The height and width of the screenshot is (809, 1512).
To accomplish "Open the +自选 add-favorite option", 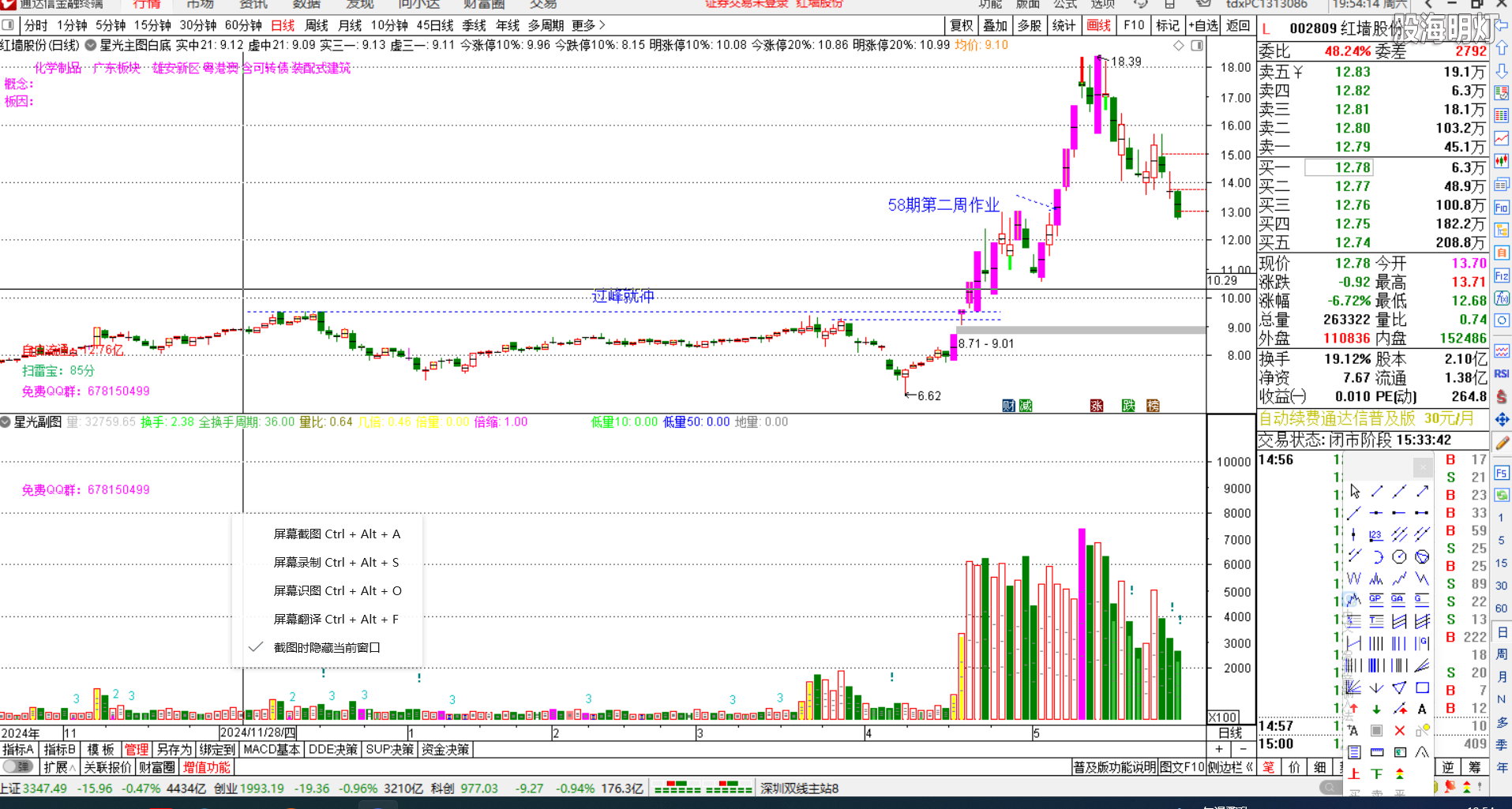I will [x=1203, y=25].
